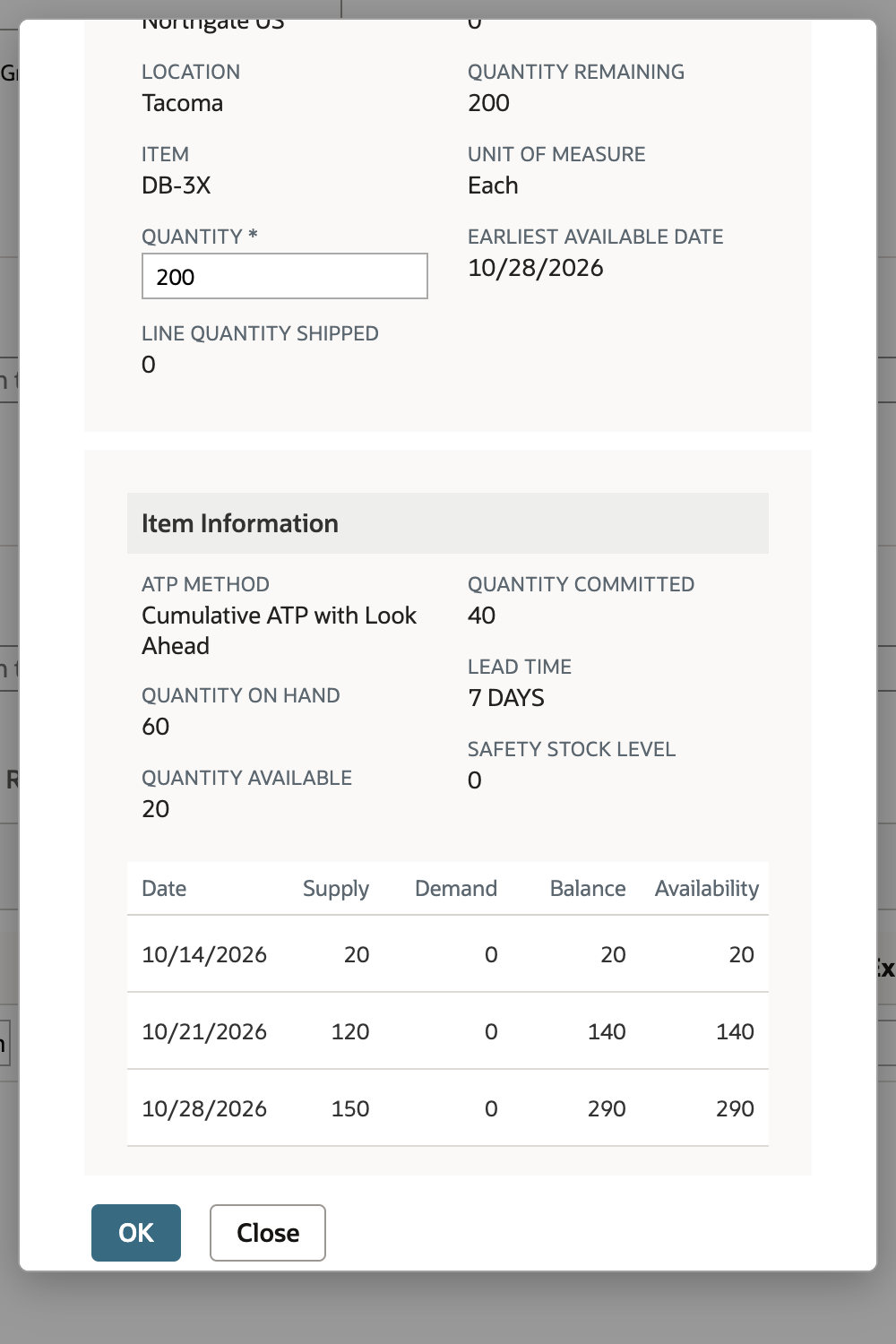This screenshot has height=1344, width=896.
Task: Select the Location value Tacoma
Action: click(183, 103)
